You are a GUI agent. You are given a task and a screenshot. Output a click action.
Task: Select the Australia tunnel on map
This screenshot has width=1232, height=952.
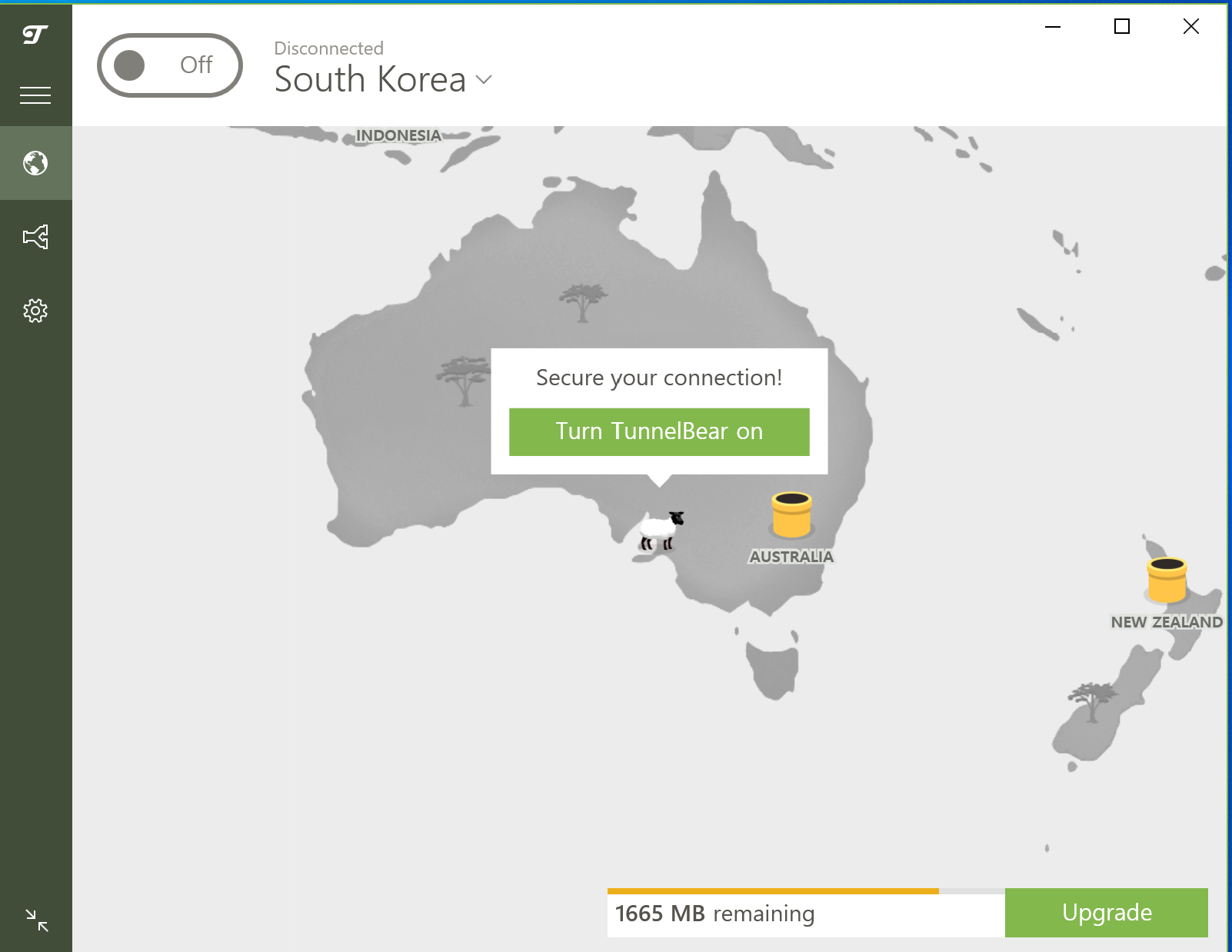791,515
